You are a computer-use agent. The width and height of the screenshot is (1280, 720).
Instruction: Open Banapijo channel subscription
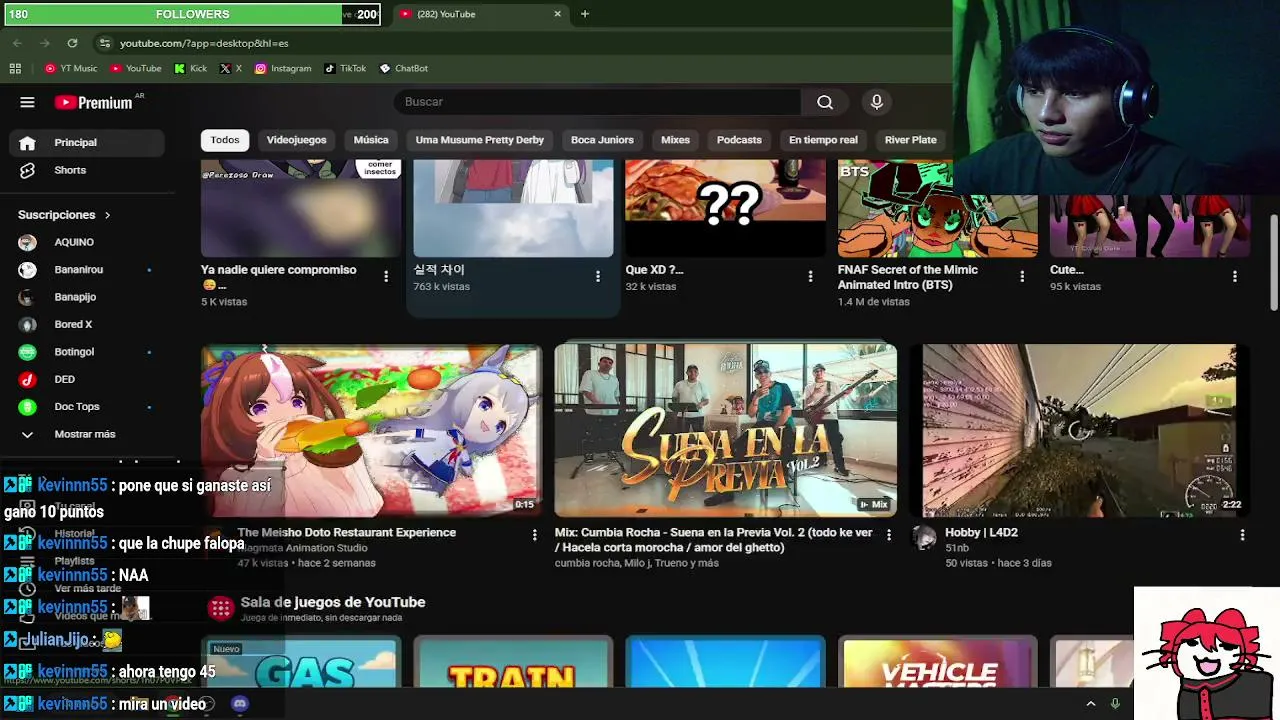[87, 297]
